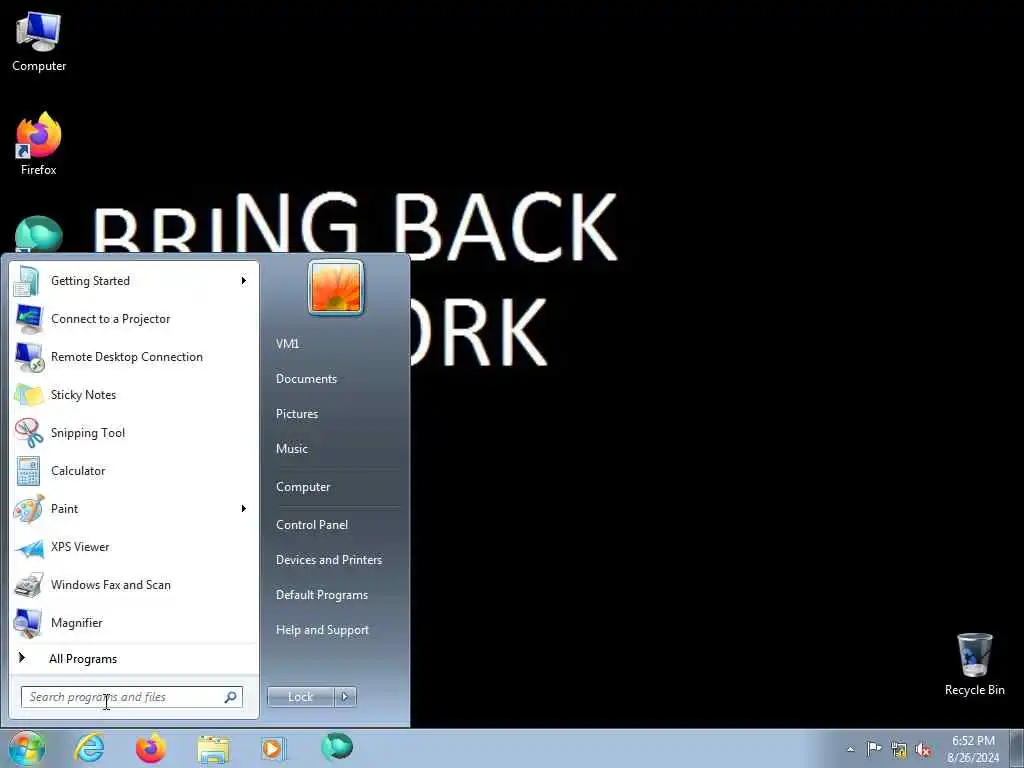The image size is (1024, 768).
Task: Select the partially hidden green desktop icon
Action: point(39,234)
